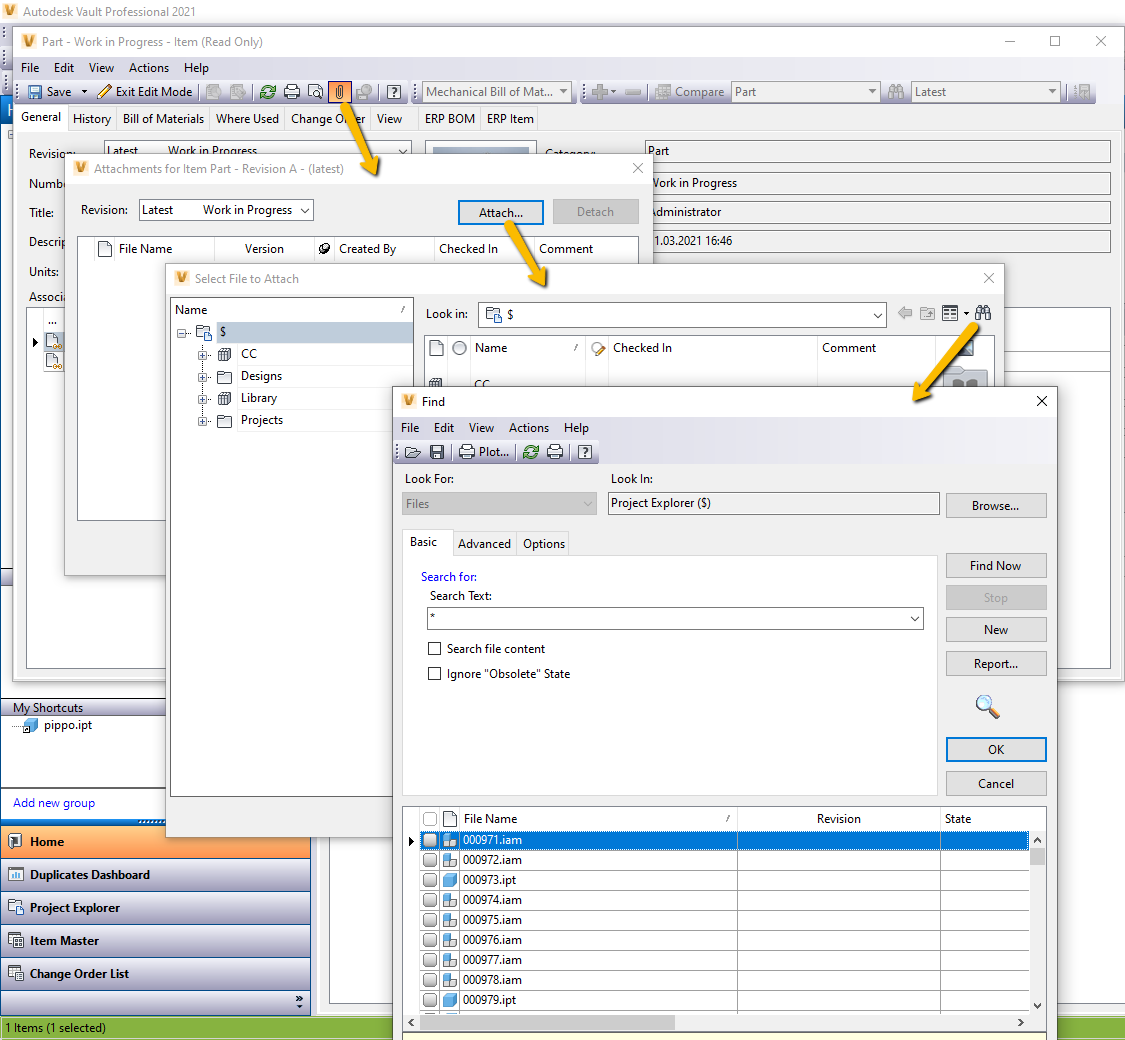Click the Print icon in the Find dialog

tap(557, 452)
